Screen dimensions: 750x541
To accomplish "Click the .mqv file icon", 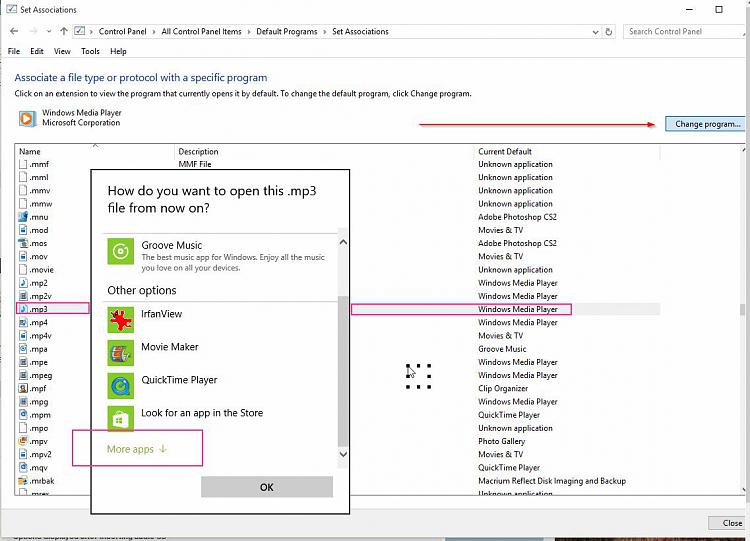I will pyautogui.click(x=23, y=467).
